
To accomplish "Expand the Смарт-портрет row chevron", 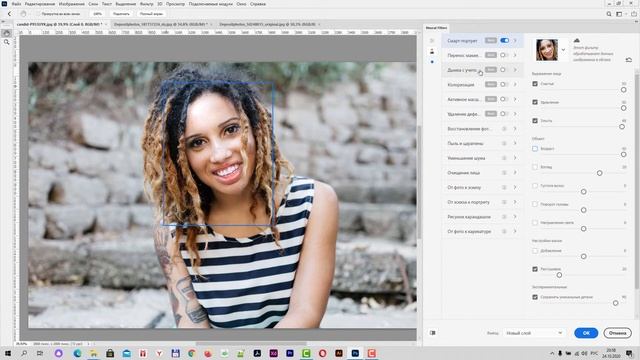I will pos(515,40).
